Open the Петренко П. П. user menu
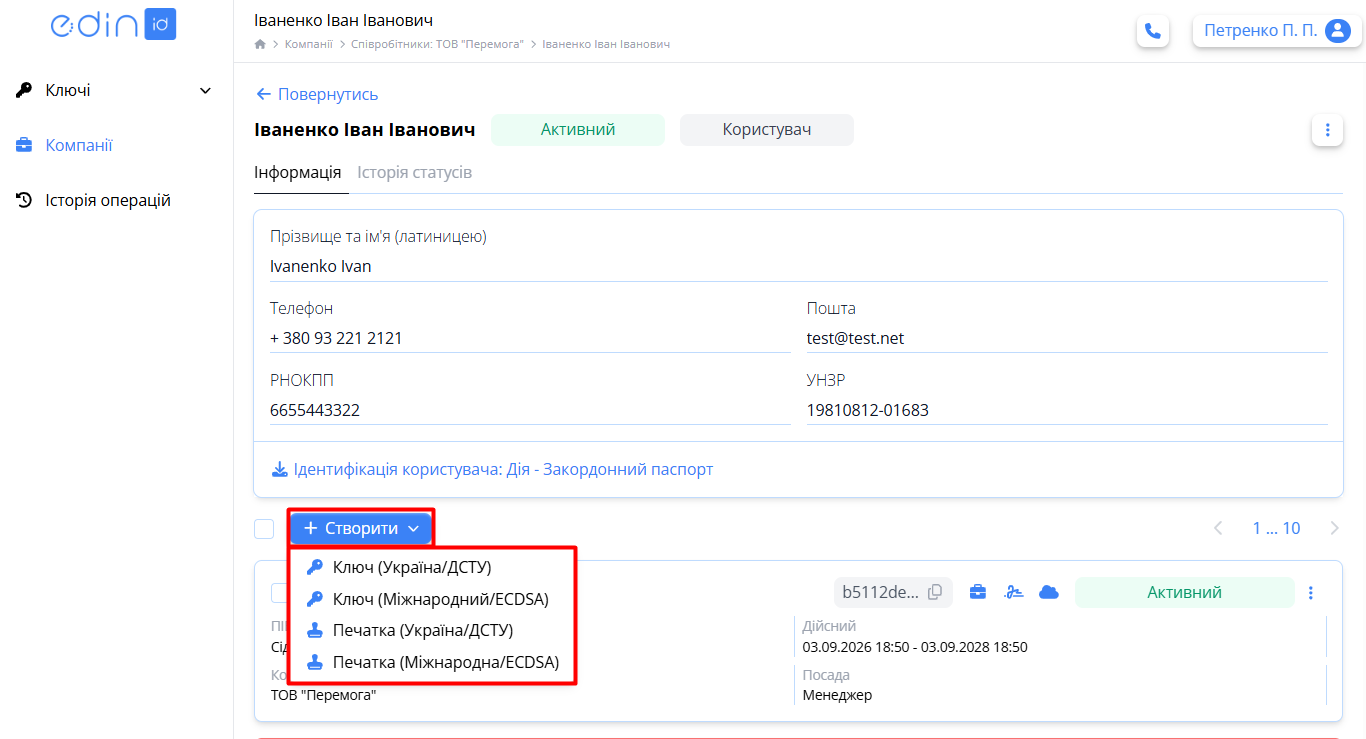 (x=1277, y=31)
